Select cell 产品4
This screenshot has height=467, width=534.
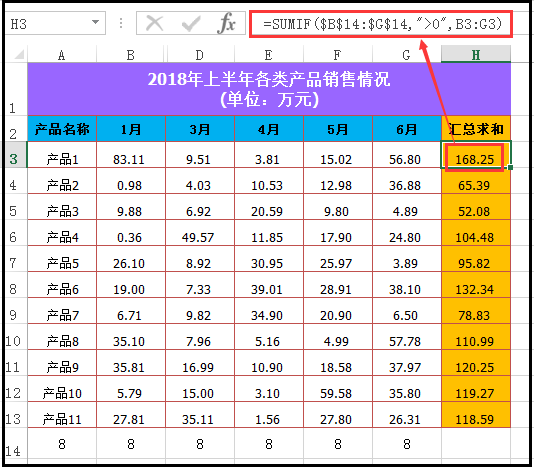coord(62,233)
